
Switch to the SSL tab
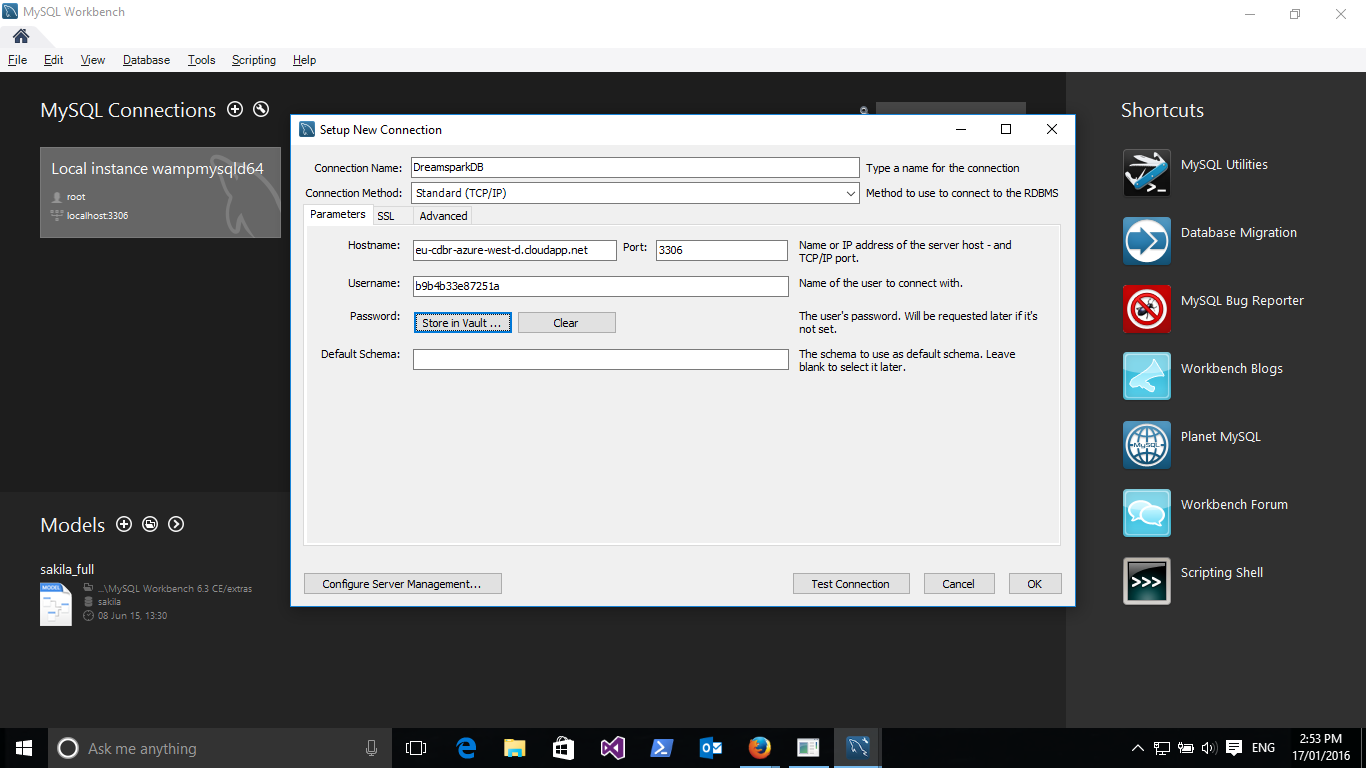tap(386, 216)
